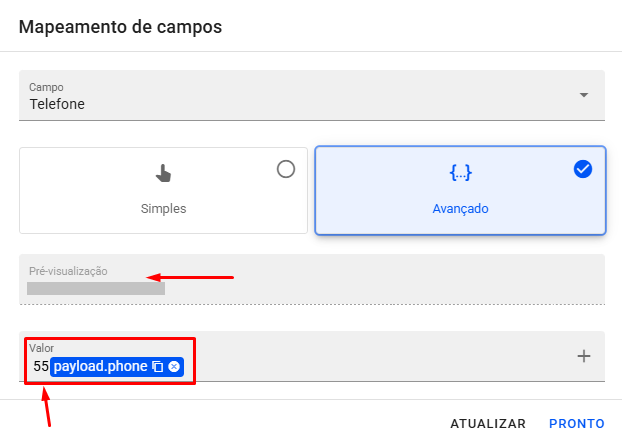Click the 55 prefix text in Valor
622x444 pixels.
tap(40, 367)
